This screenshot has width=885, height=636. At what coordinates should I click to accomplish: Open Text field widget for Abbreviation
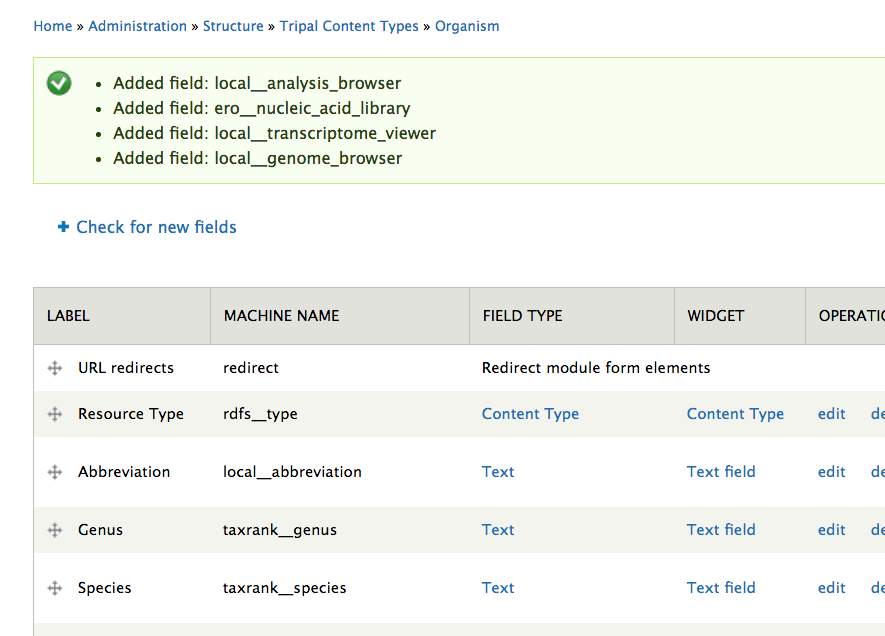coord(721,472)
